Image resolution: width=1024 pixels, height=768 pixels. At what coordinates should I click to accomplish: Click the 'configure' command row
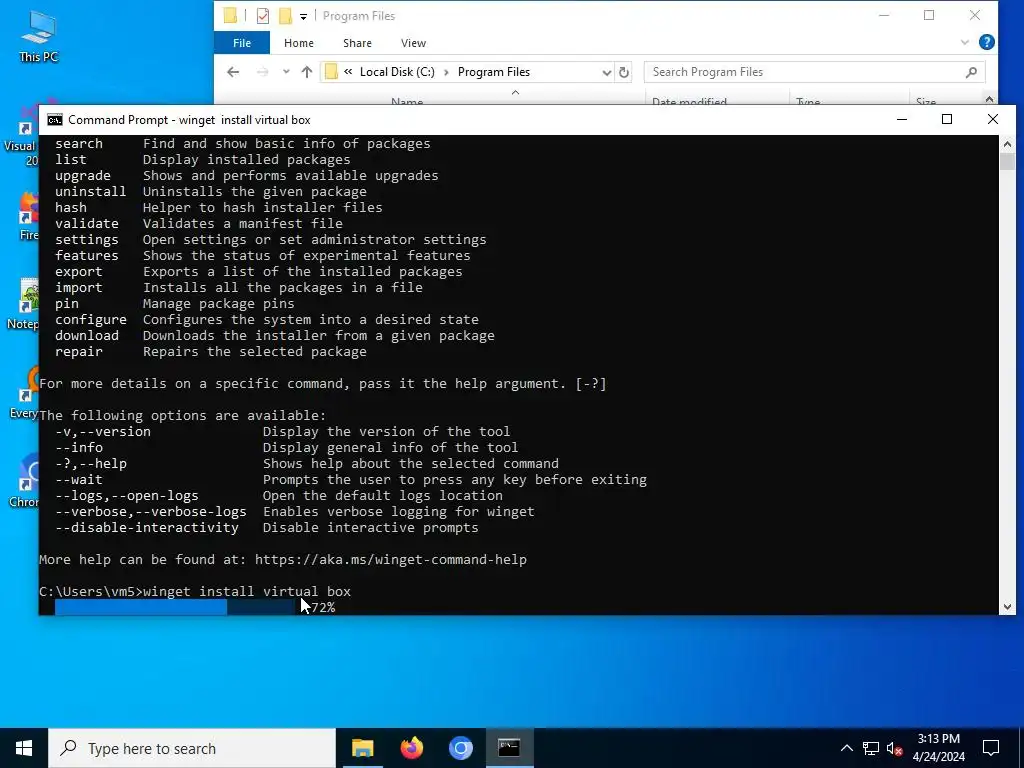(266, 320)
